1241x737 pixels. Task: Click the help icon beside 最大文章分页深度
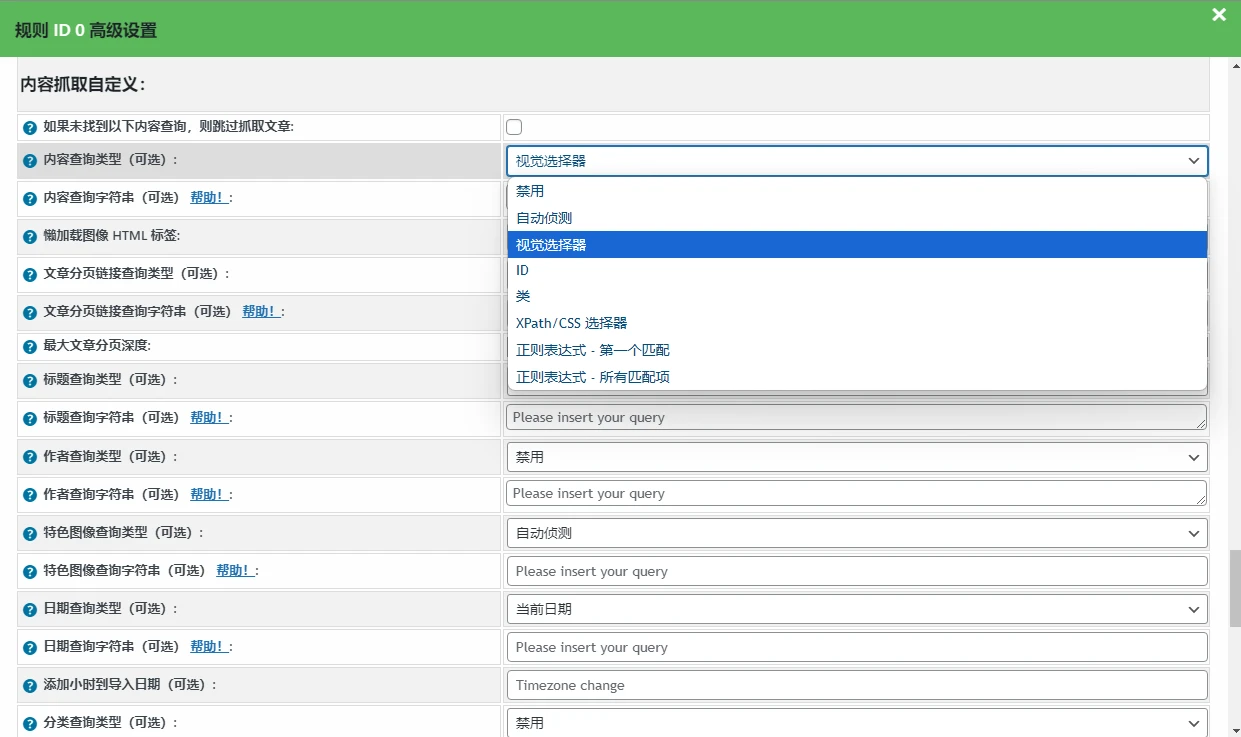coord(27,345)
